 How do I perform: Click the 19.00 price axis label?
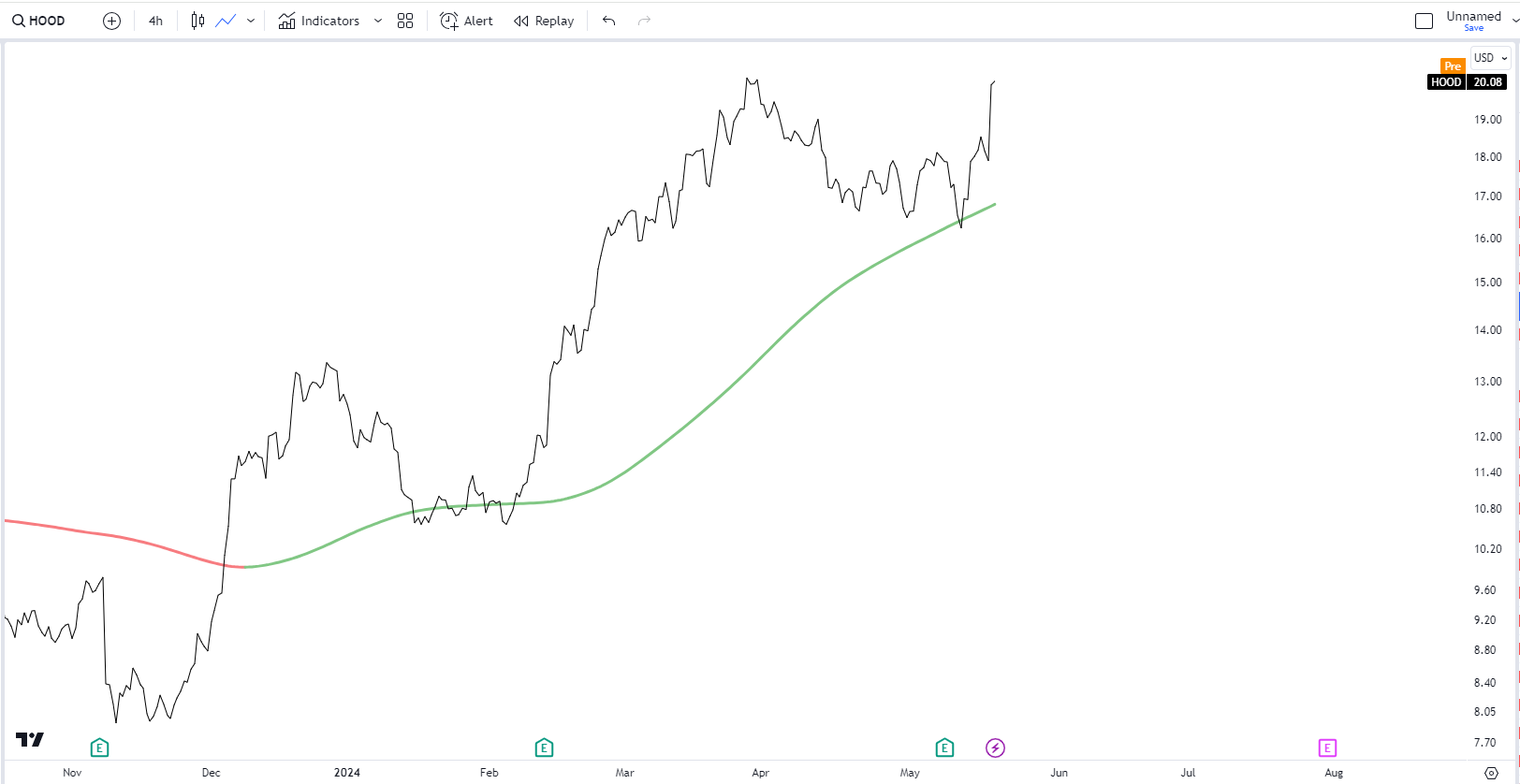point(1488,120)
